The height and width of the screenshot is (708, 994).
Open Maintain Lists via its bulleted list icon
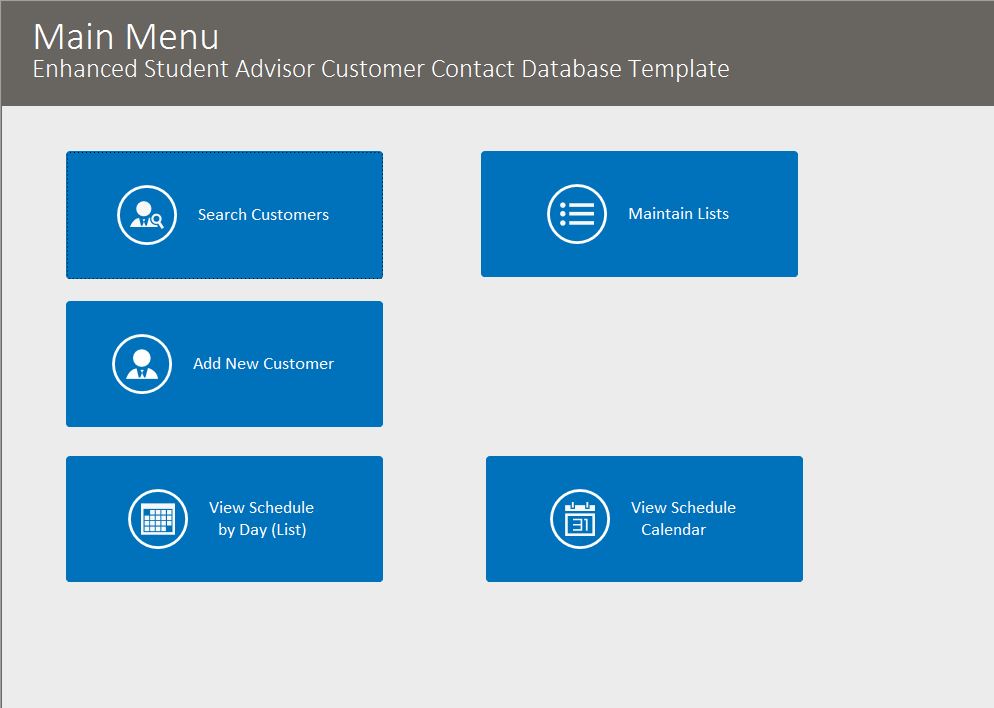[577, 214]
